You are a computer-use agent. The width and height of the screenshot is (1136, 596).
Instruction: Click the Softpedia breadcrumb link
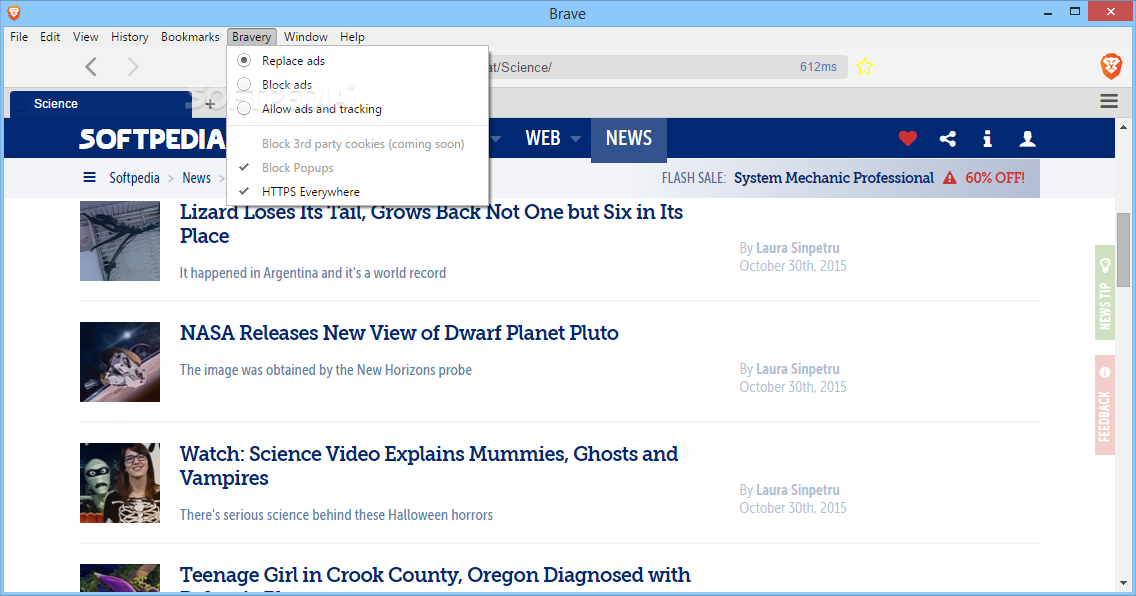pos(134,178)
